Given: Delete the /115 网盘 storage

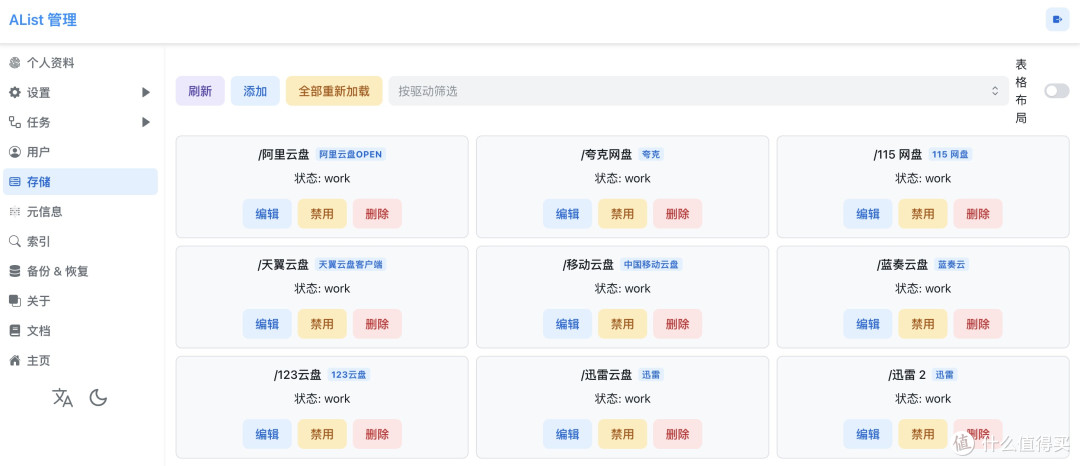Looking at the screenshot, I should click(978, 213).
